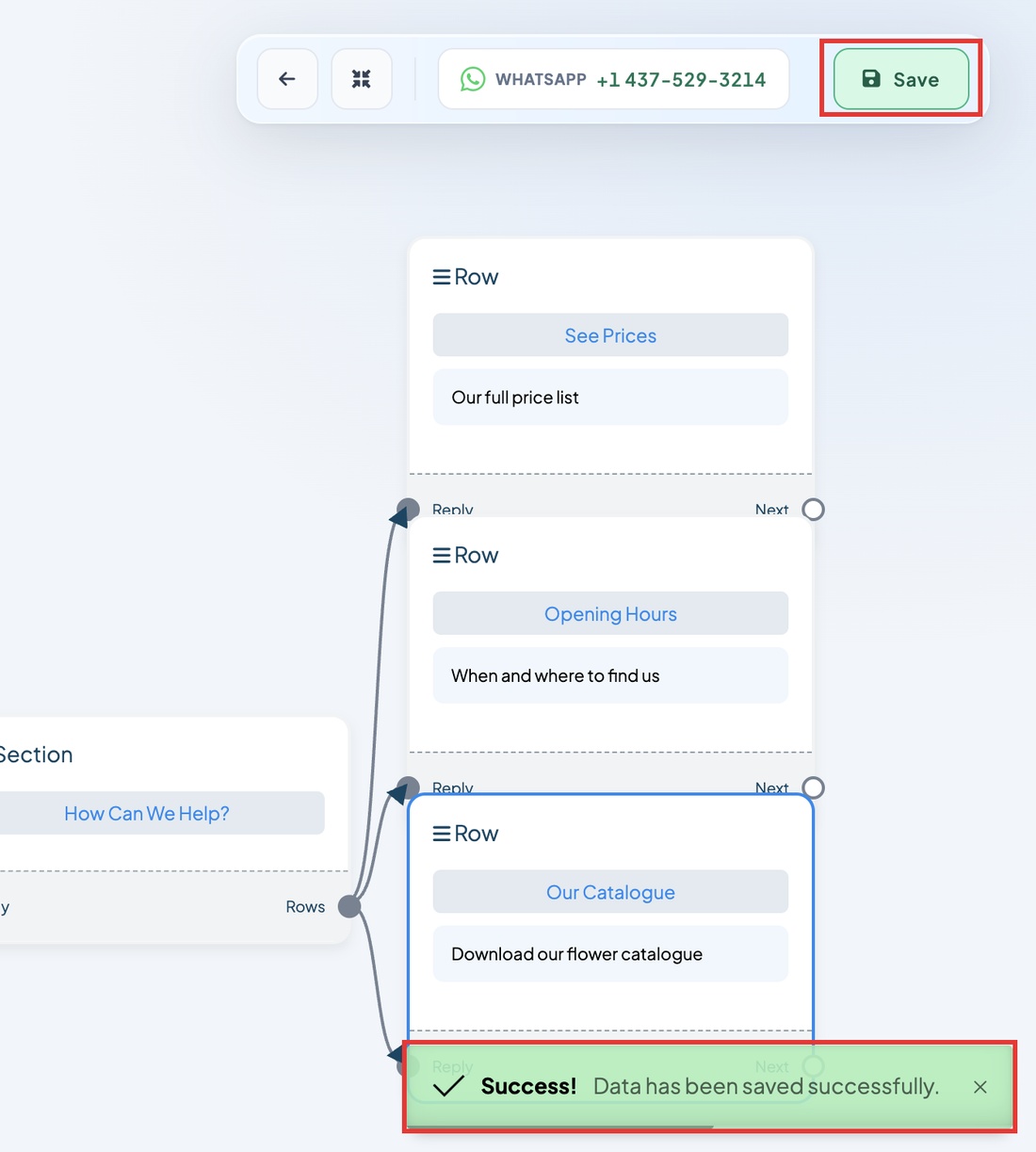Click the 'Rows' label on Section node

coord(305,907)
